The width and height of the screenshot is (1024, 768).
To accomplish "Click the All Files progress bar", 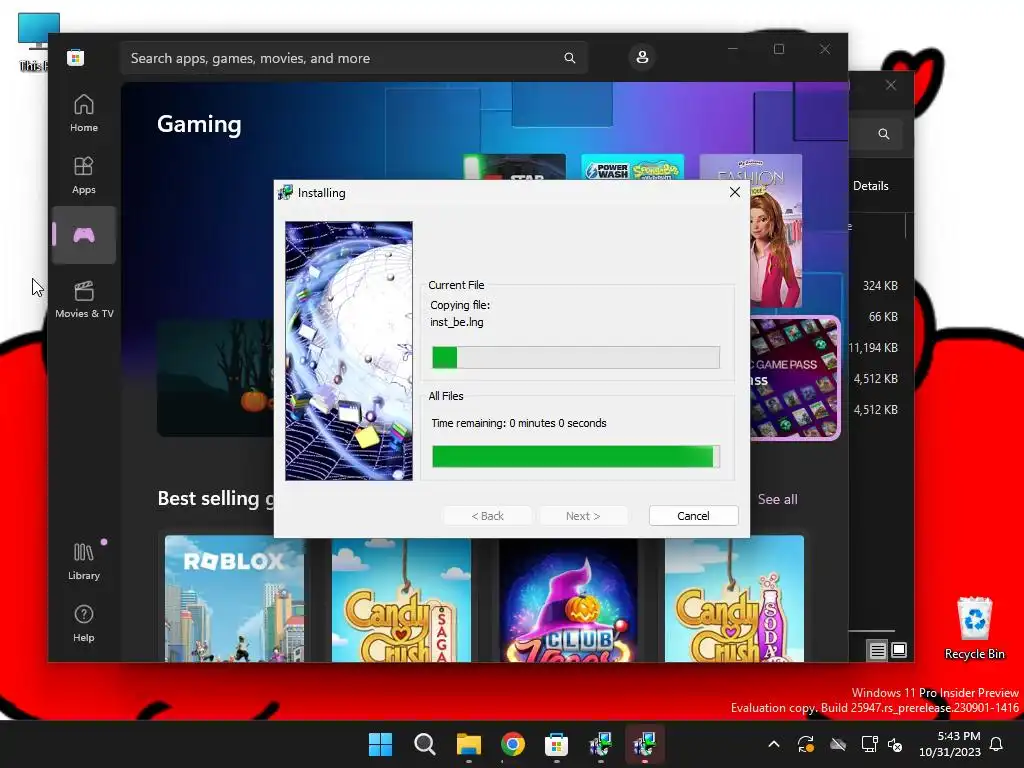I will pyautogui.click(x=576, y=456).
